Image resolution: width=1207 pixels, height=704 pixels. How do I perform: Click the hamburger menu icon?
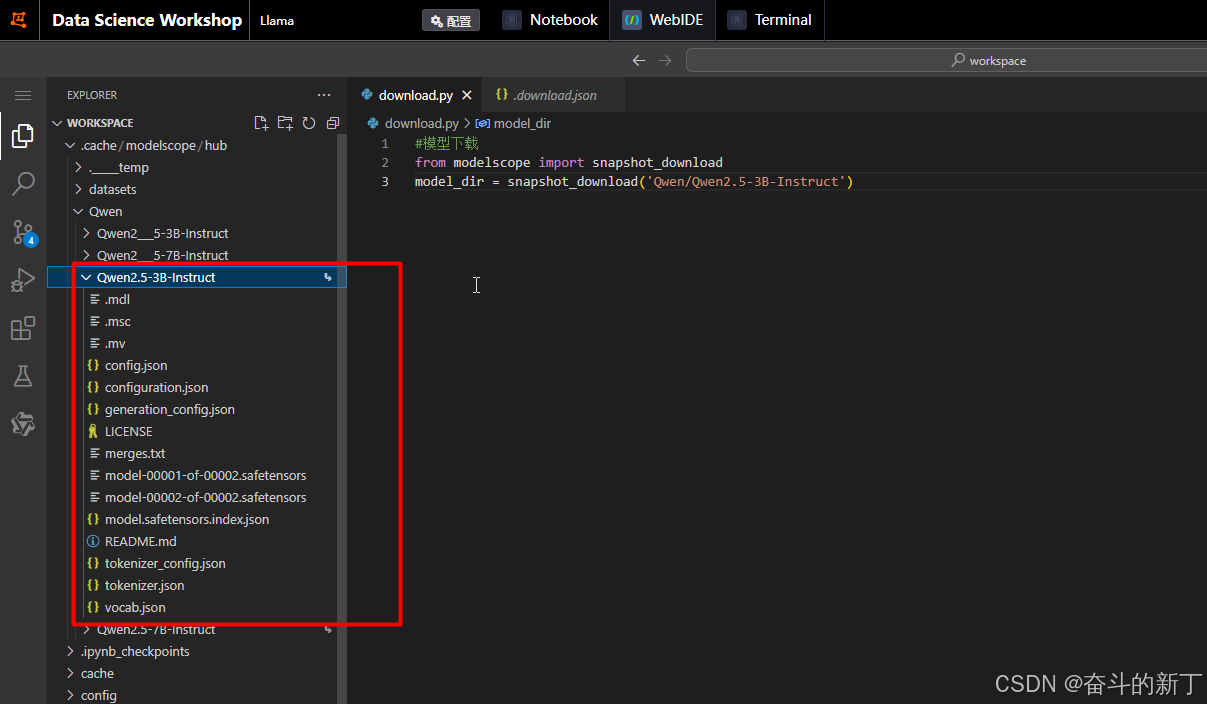[x=23, y=95]
